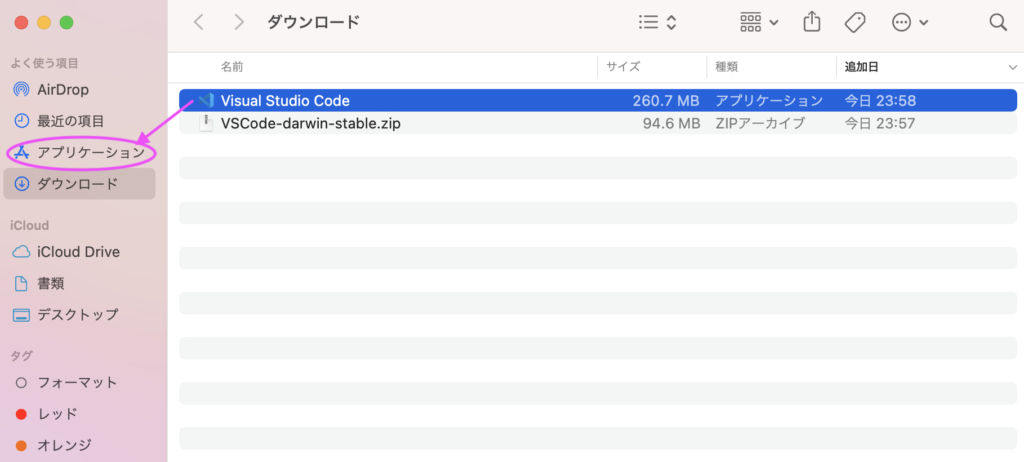Click the 94.6 MB size cell
Image resolution: width=1024 pixels, height=462 pixels.
click(x=671, y=123)
